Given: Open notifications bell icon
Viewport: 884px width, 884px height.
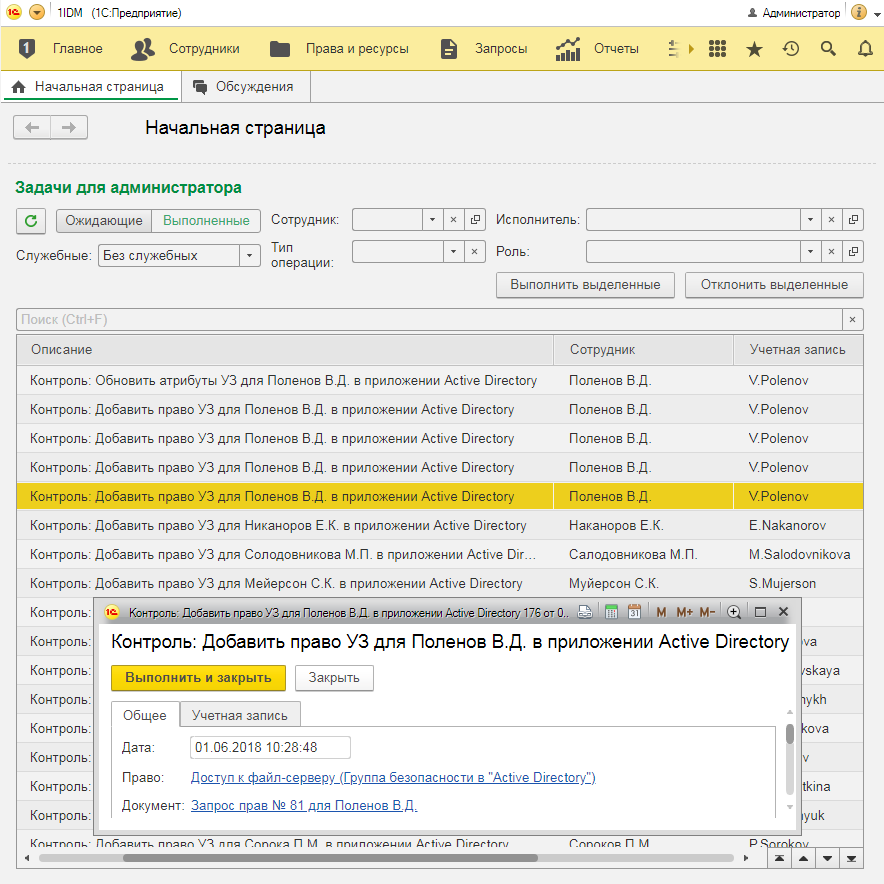Looking at the screenshot, I should tap(865, 49).
